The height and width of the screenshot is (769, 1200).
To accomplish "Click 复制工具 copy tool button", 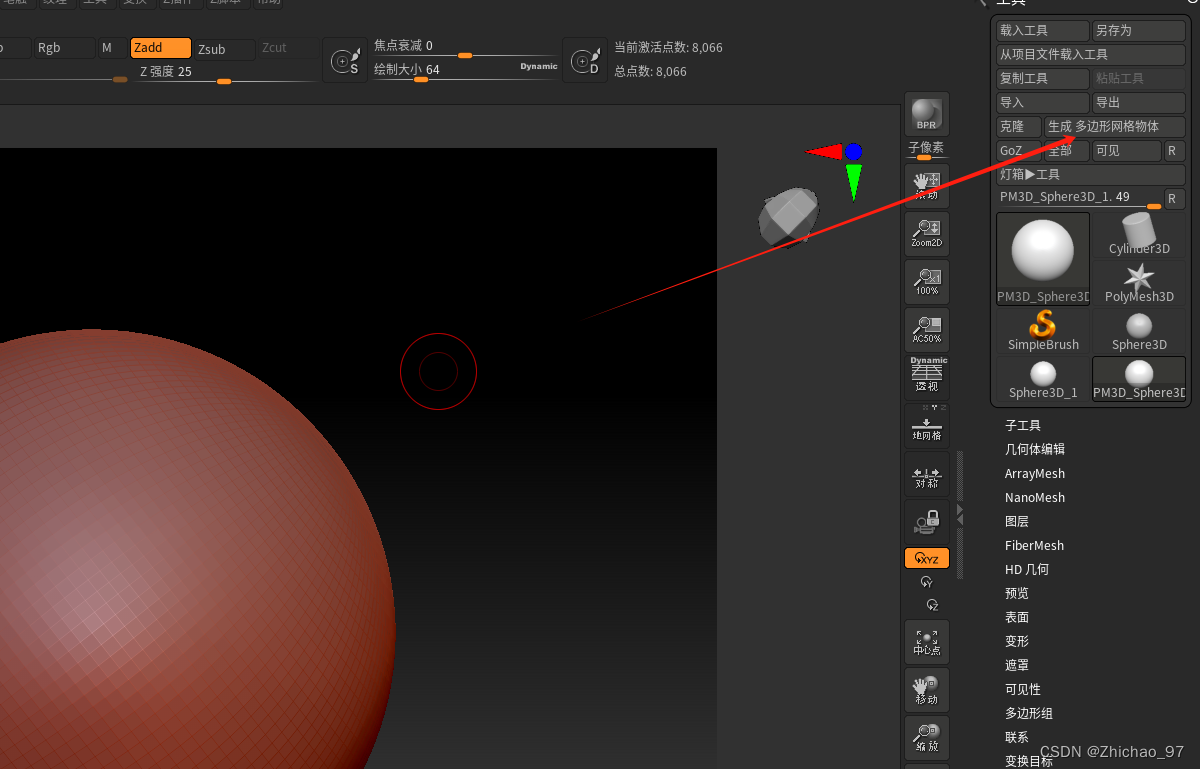I will click(x=1043, y=79).
